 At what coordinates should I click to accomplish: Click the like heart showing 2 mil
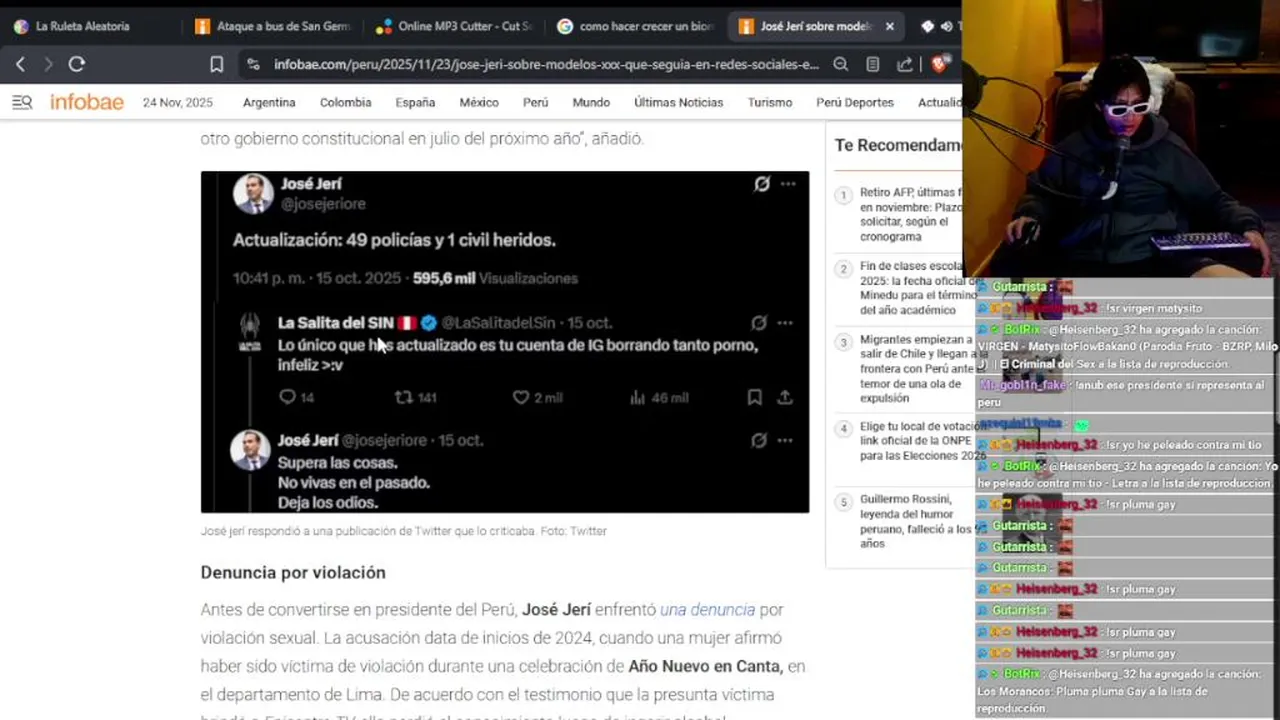[520, 397]
